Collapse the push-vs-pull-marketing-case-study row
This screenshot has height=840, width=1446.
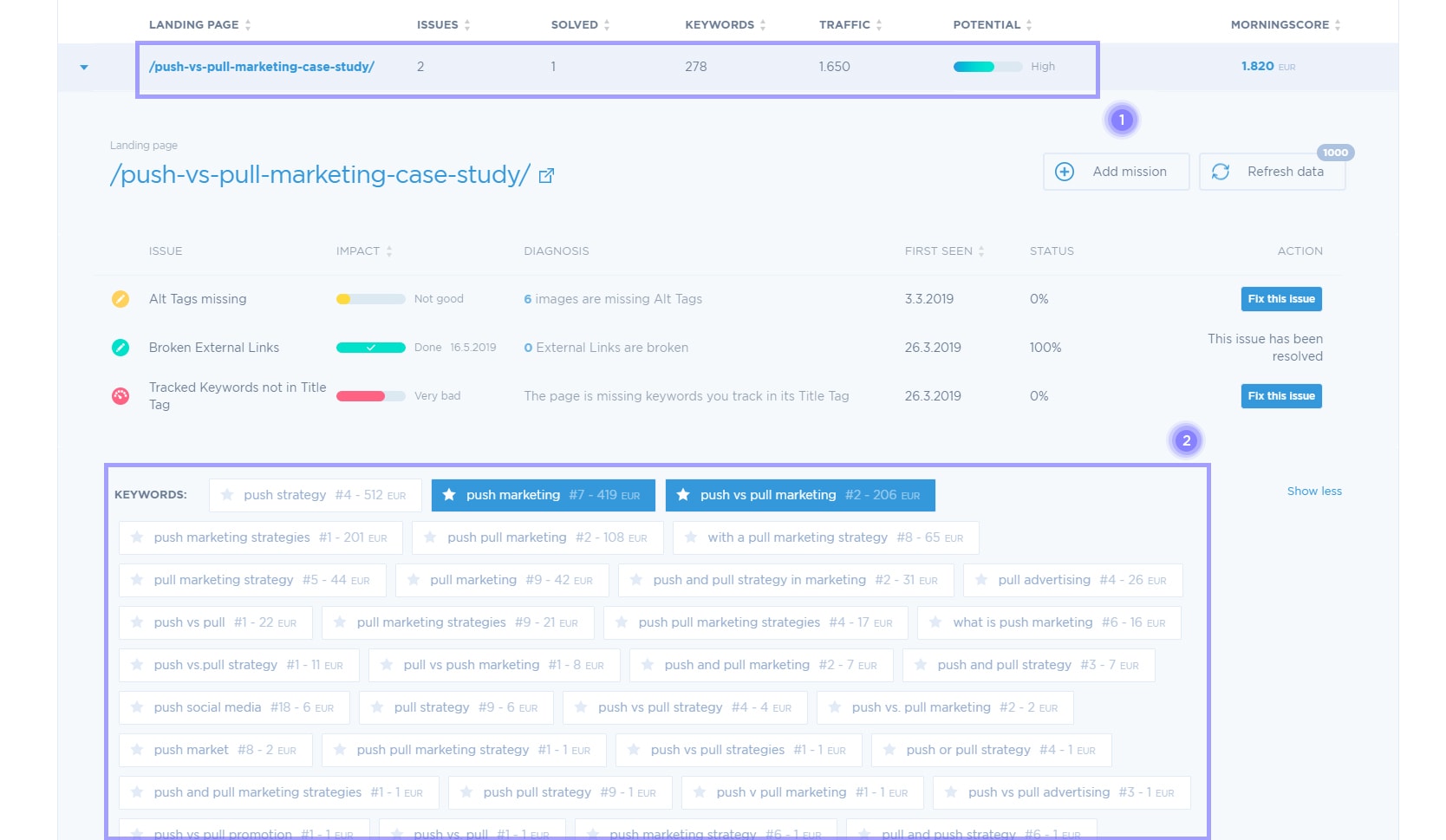pyautogui.click(x=82, y=66)
